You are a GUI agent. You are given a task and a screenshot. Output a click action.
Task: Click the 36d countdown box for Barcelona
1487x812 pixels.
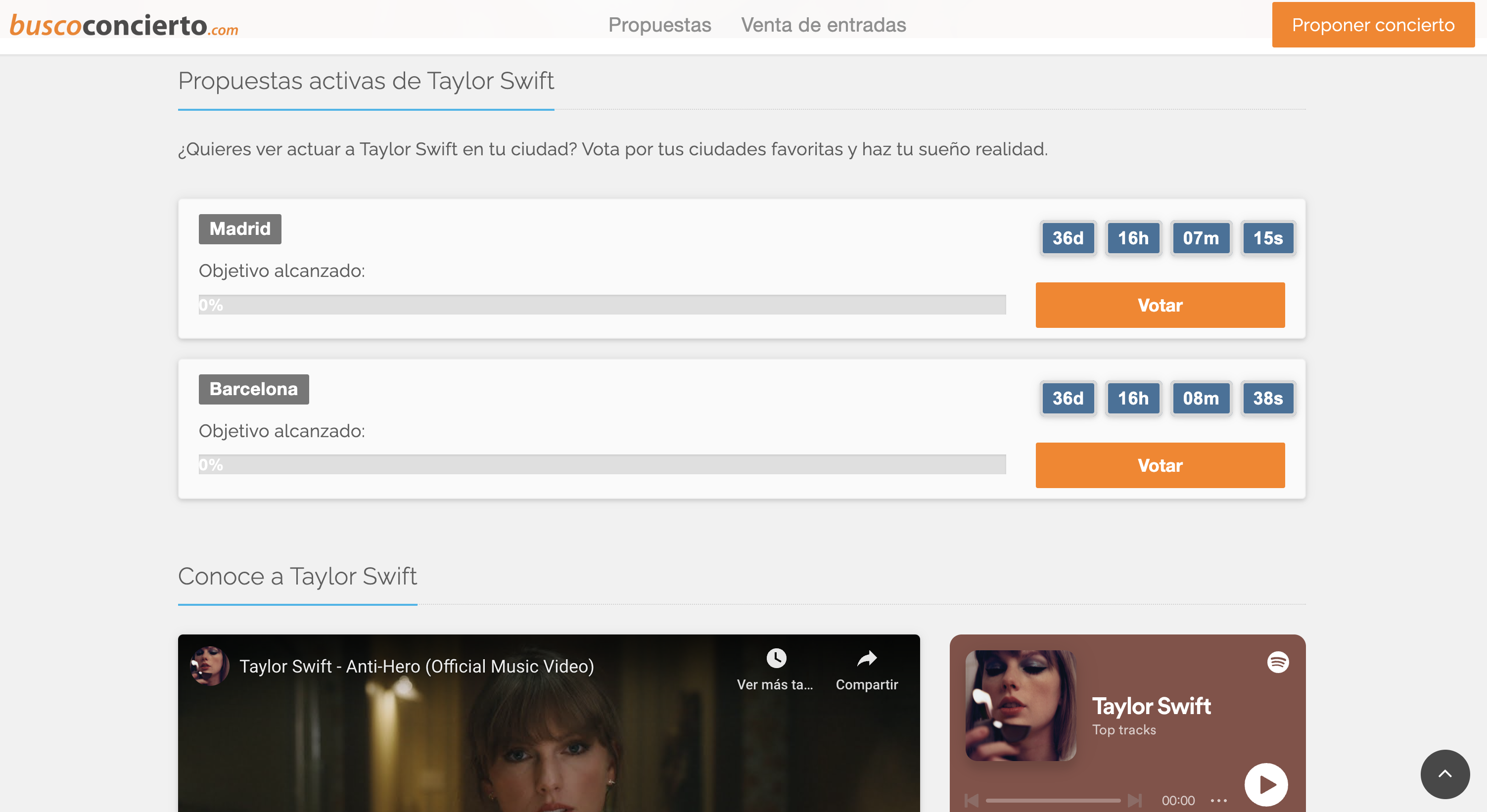point(1068,398)
